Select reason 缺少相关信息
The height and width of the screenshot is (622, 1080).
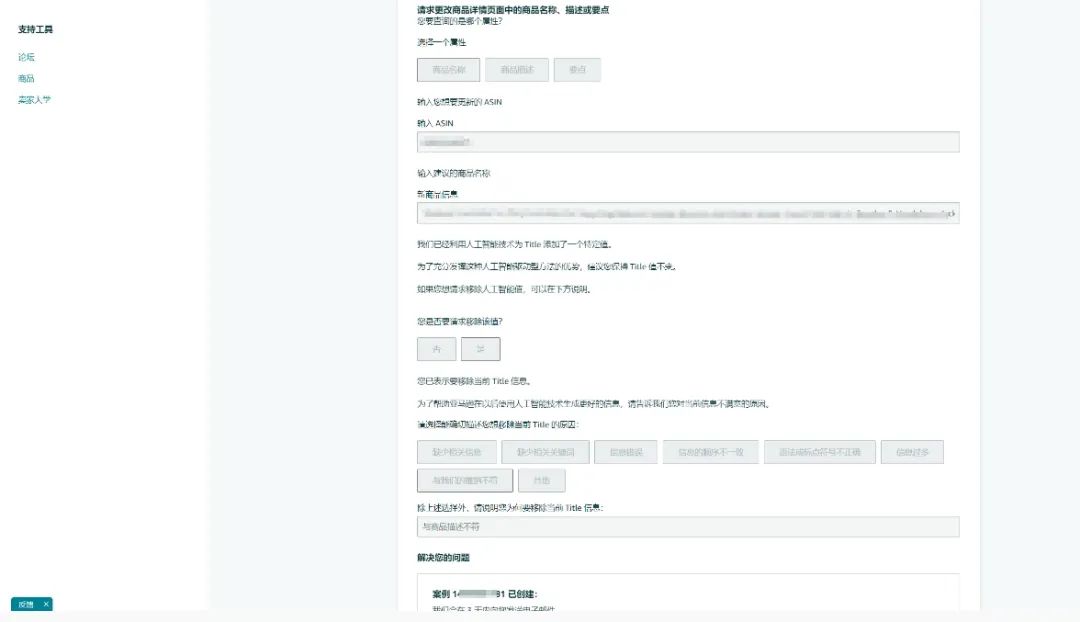coord(457,452)
